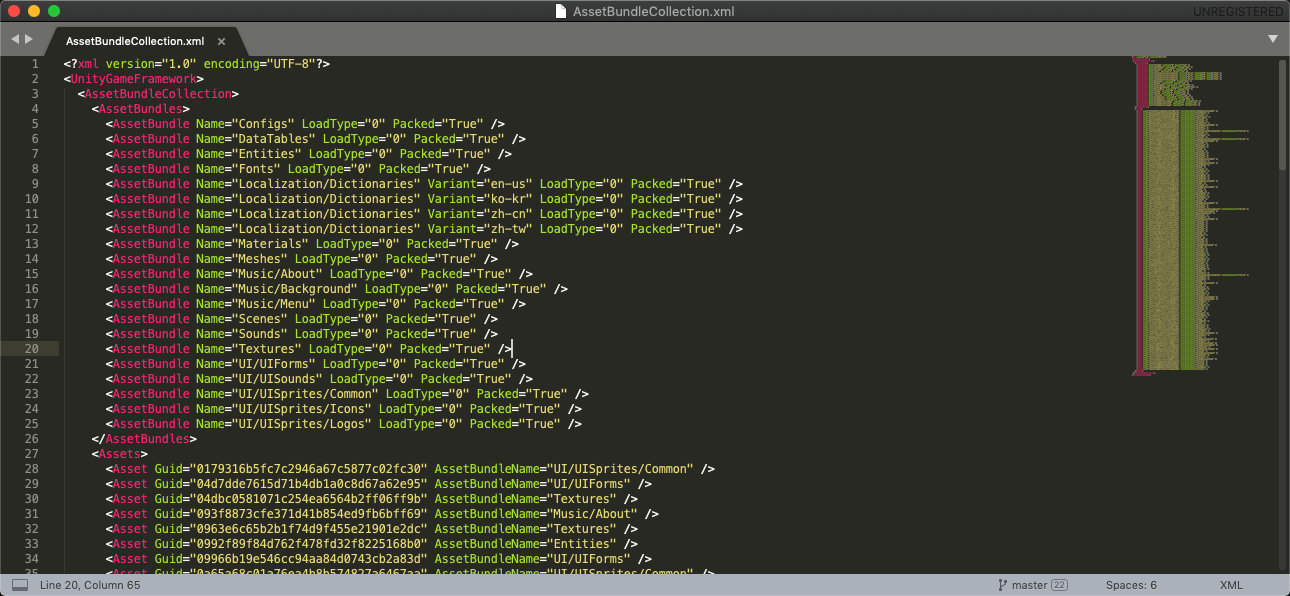Click the Assets opening tag
The width and height of the screenshot is (1290, 596).
point(120,454)
